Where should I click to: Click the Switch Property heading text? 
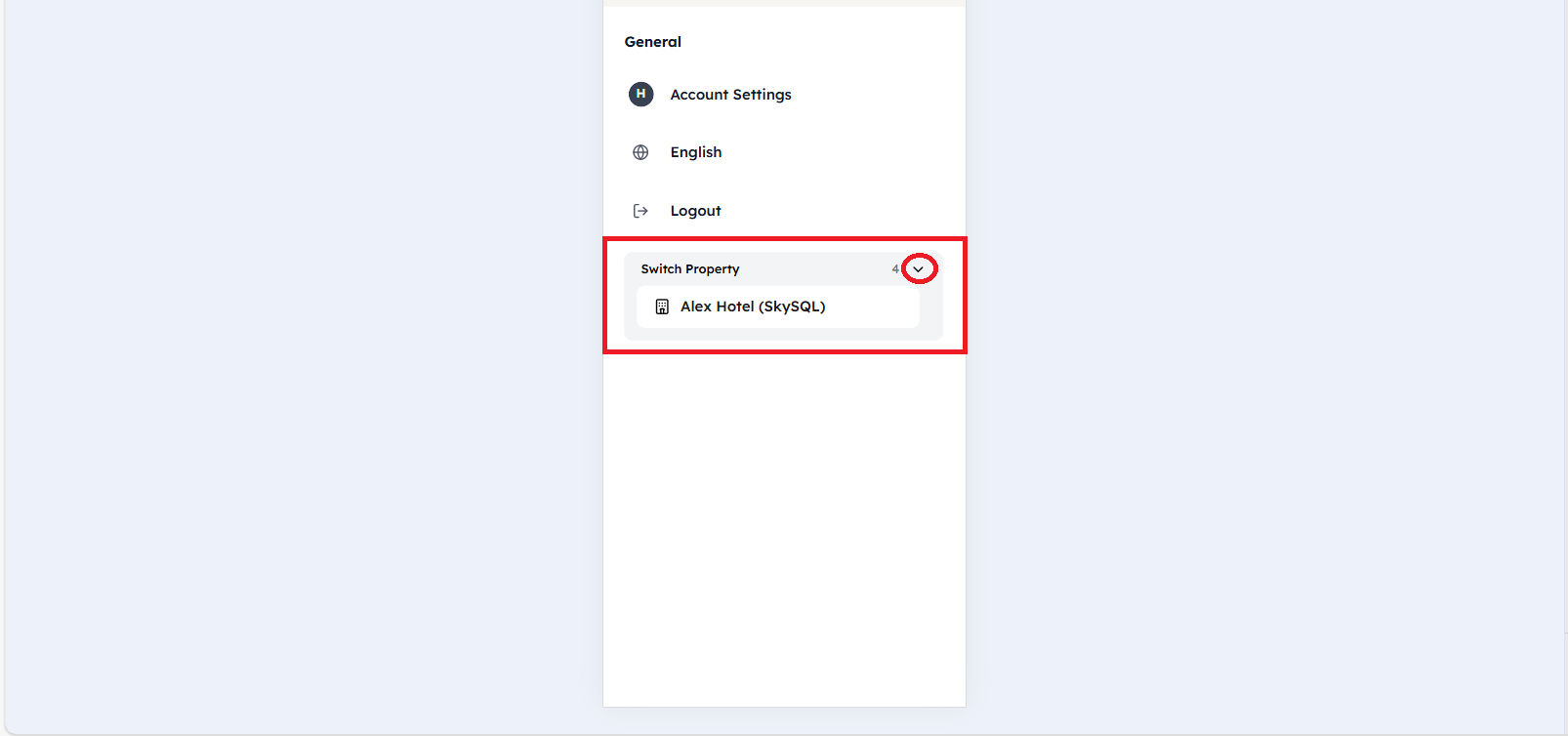pyautogui.click(x=689, y=269)
